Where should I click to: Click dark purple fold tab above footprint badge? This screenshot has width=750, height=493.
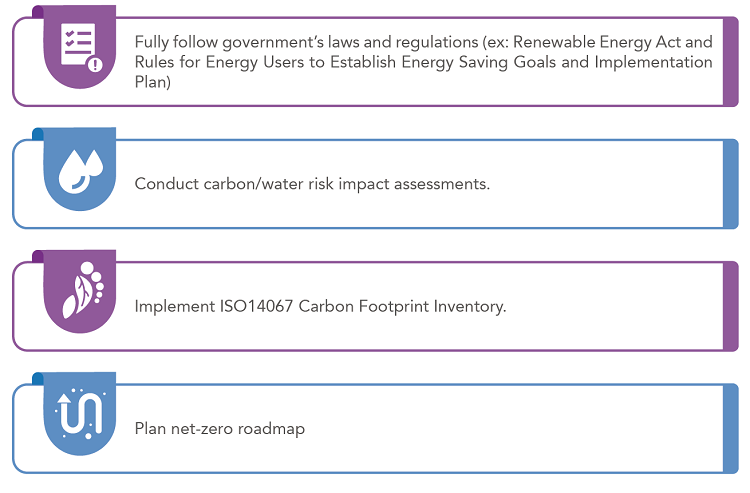coord(38,257)
